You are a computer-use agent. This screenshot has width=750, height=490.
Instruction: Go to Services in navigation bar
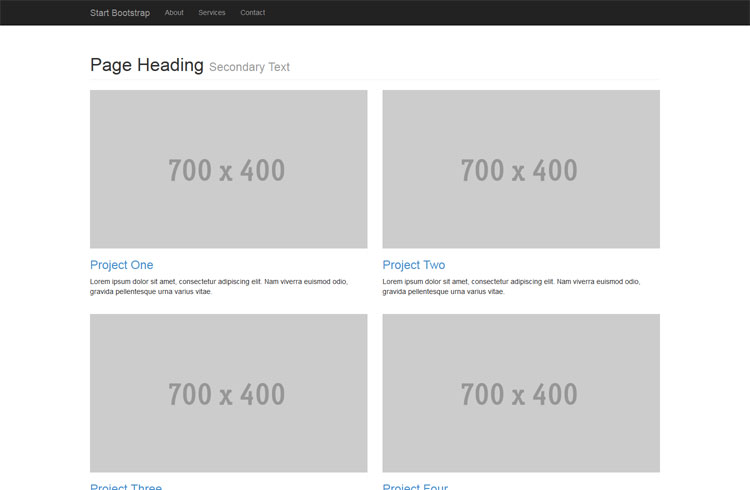pos(212,13)
